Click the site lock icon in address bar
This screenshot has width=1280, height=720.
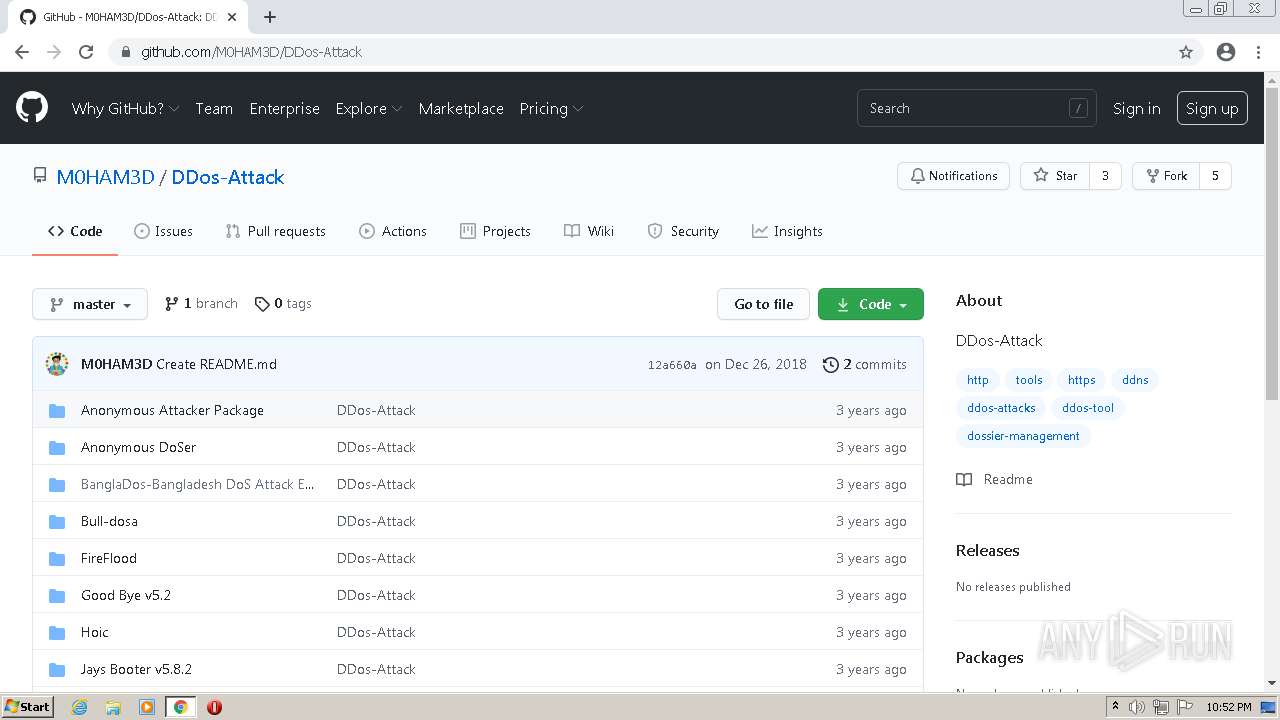point(125,52)
